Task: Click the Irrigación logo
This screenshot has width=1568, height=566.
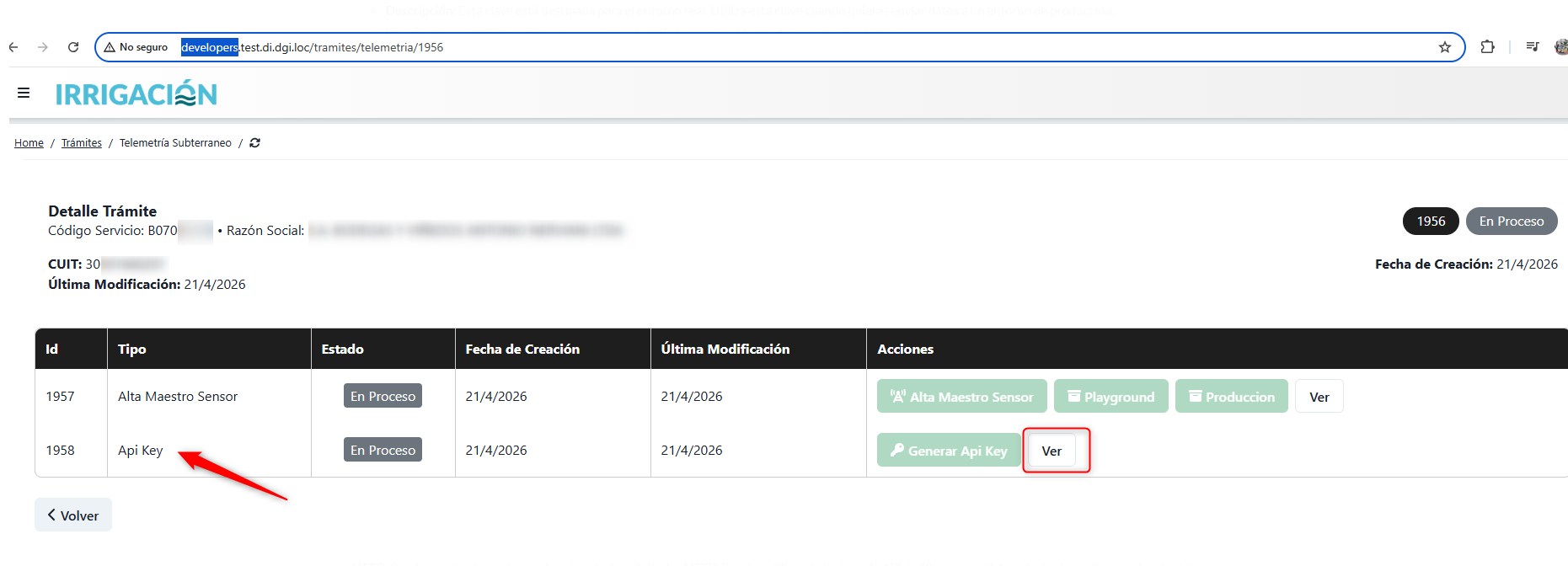Action: pos(136,94)
